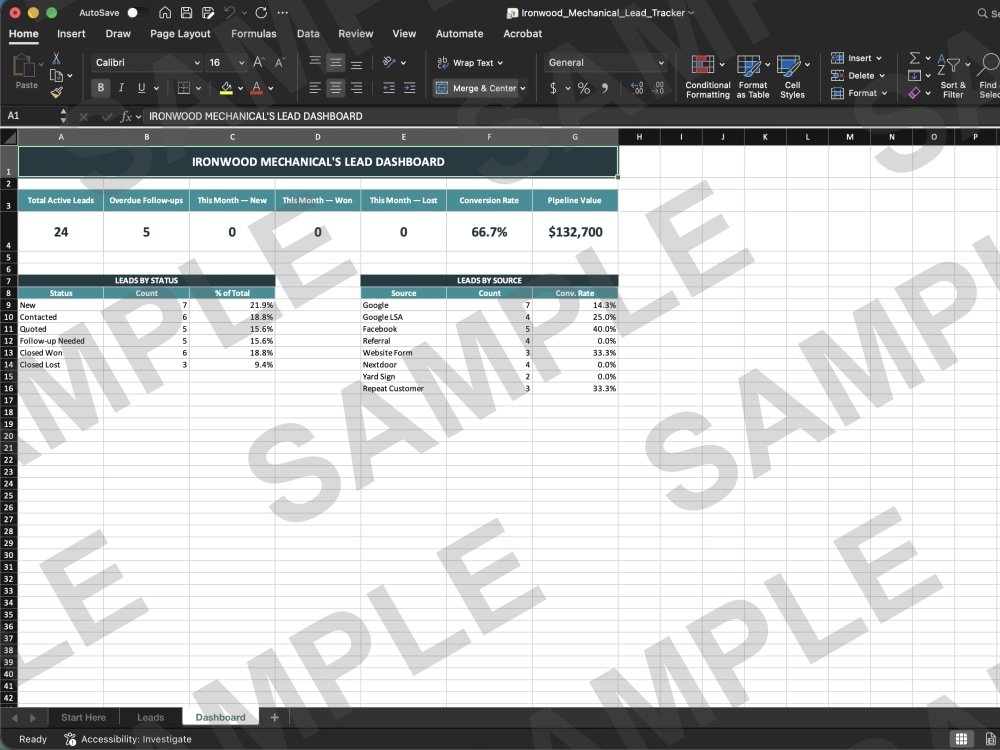Open the Data ribbon tab
The height and width of the screenshot is (750, 1000).
tap(308, 34)
